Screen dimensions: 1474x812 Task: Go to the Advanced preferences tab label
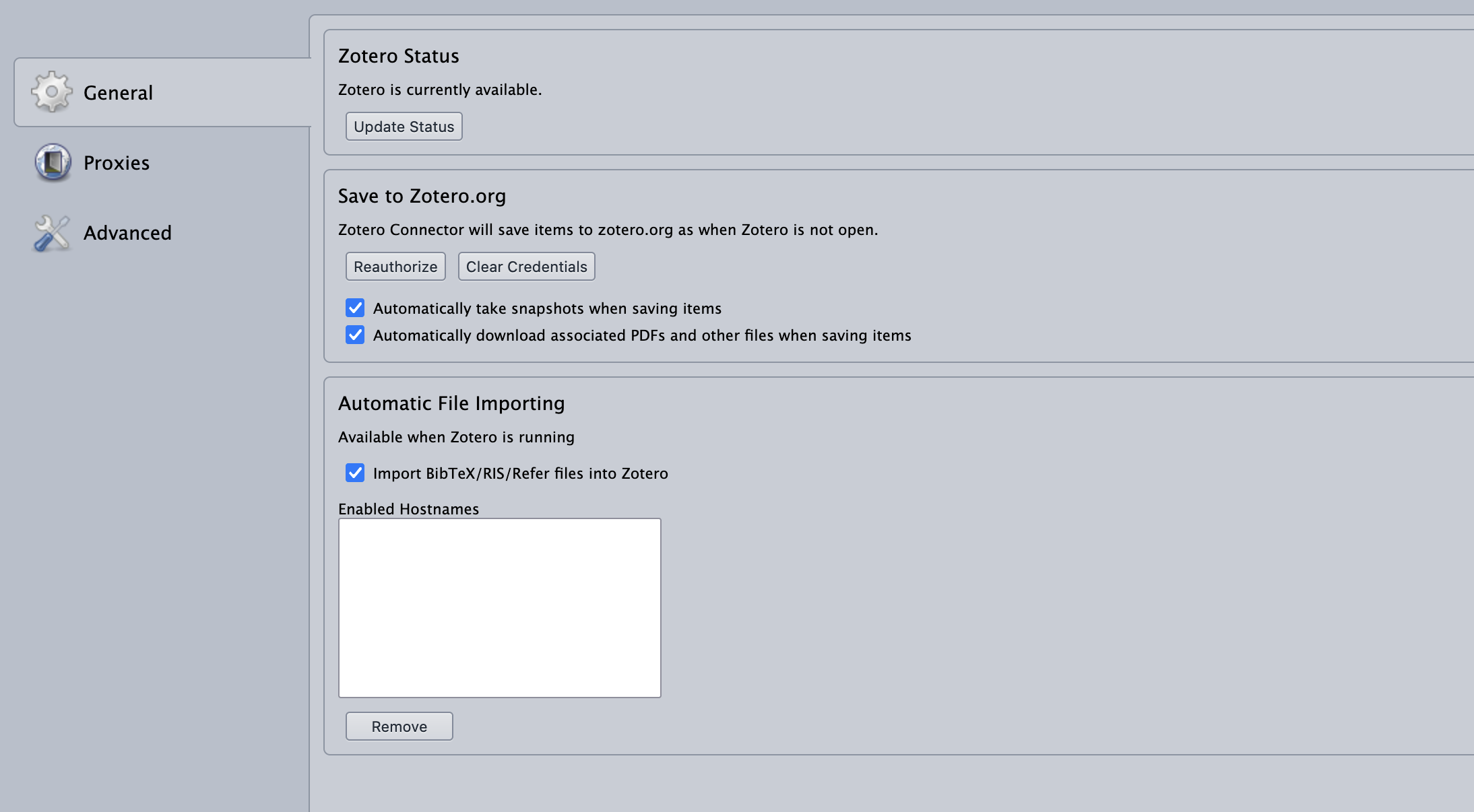coord(127,233)
